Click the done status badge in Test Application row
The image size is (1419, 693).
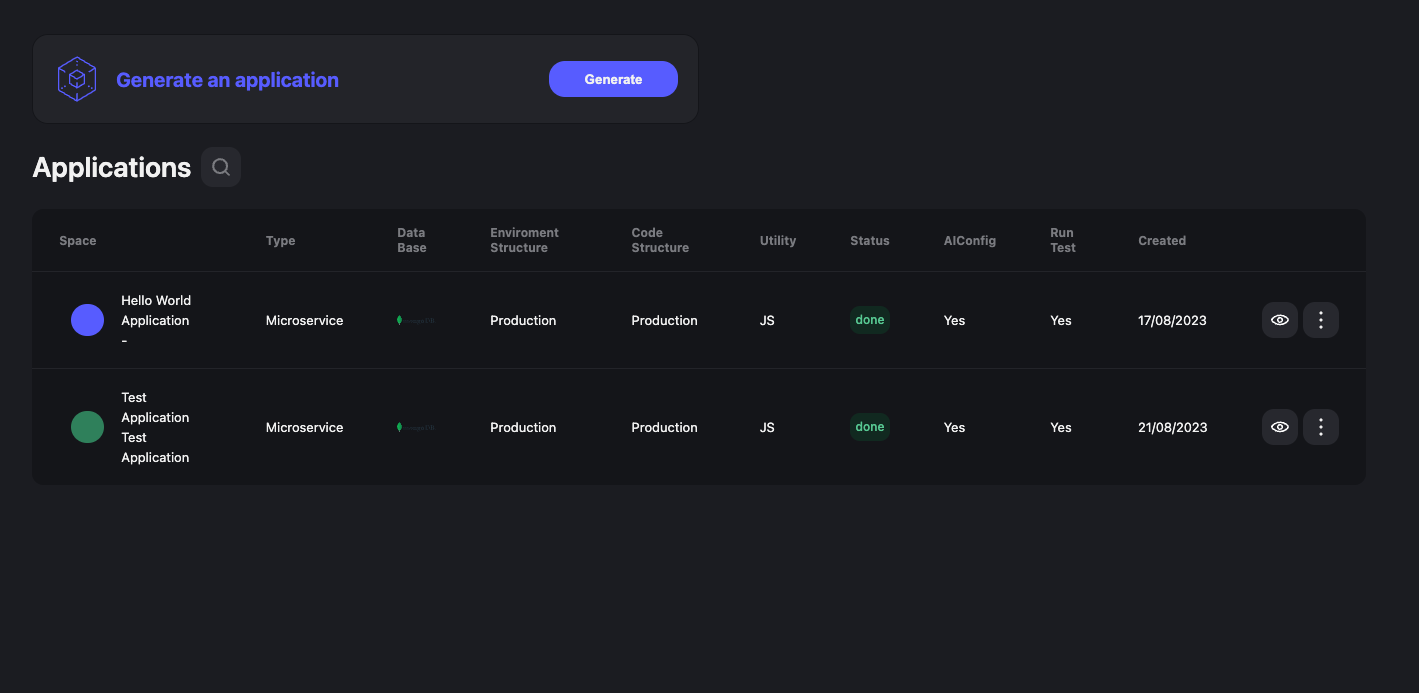click(x=869, y=427)
